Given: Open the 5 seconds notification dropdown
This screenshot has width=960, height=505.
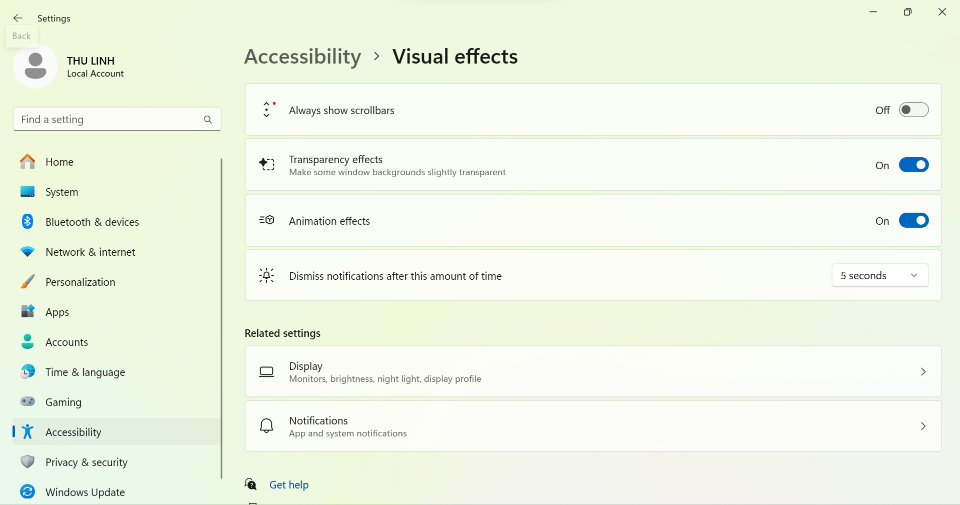Looking at the screenshot, I should click(879, 276).
